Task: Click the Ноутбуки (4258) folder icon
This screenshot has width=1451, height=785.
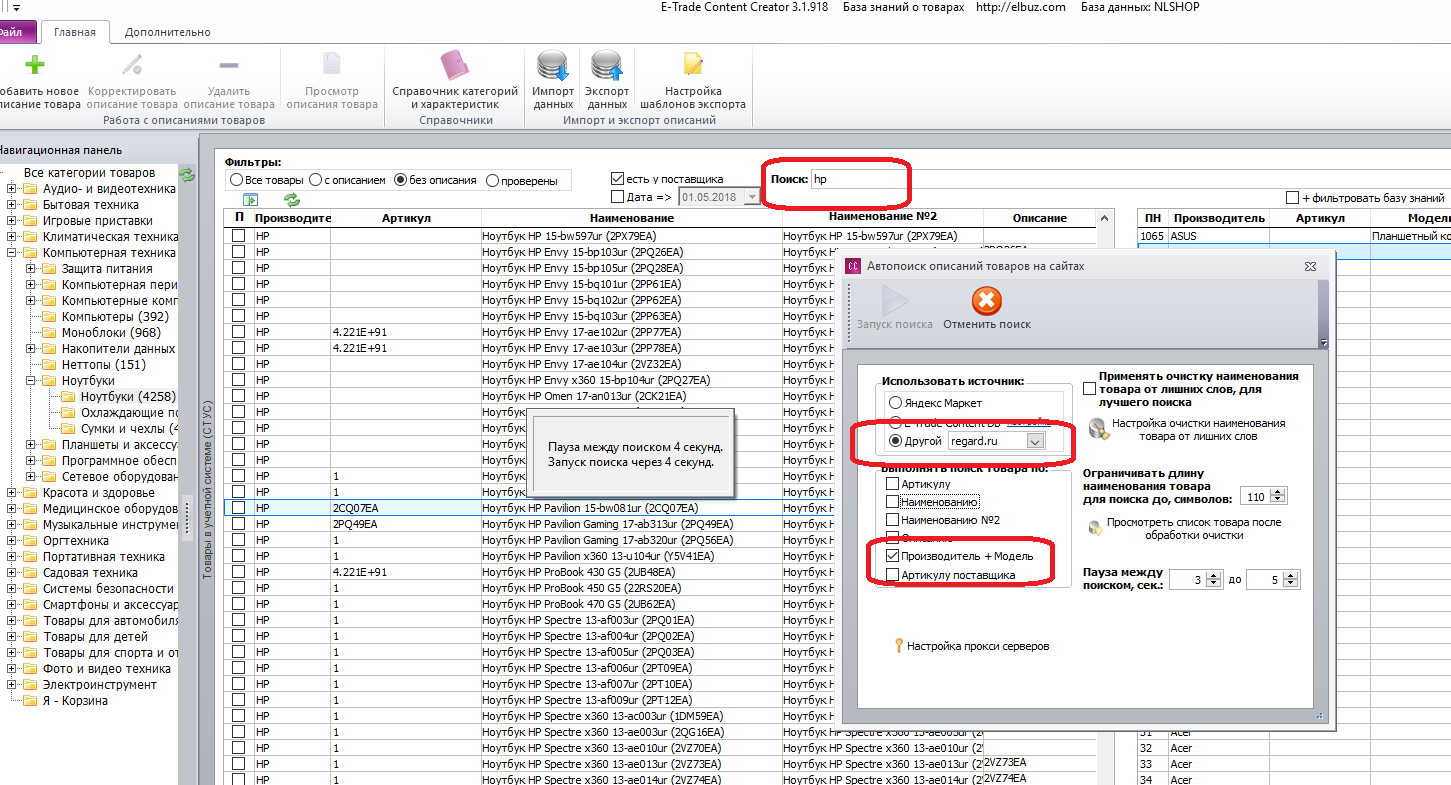Action: pyautogui.click(x=69, y=397)
